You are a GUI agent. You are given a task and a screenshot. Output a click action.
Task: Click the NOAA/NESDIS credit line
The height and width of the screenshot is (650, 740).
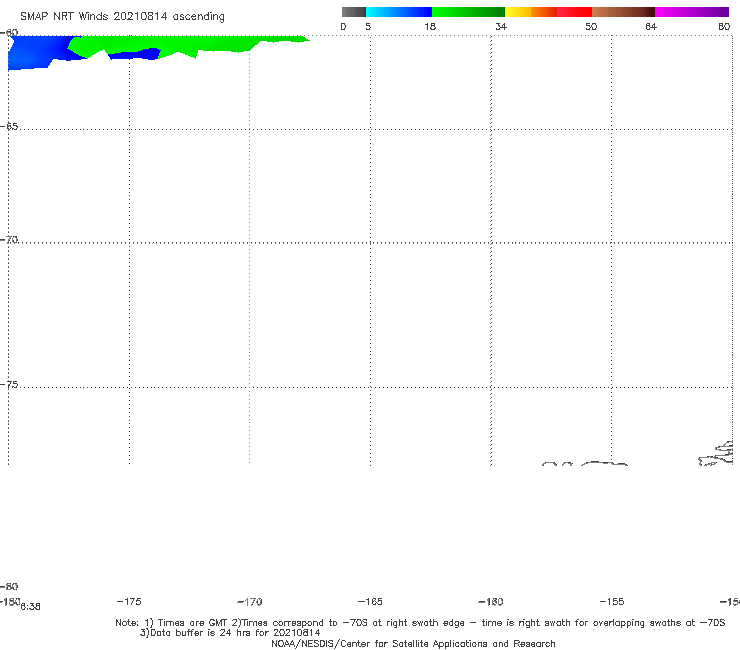tap(413, 643)
